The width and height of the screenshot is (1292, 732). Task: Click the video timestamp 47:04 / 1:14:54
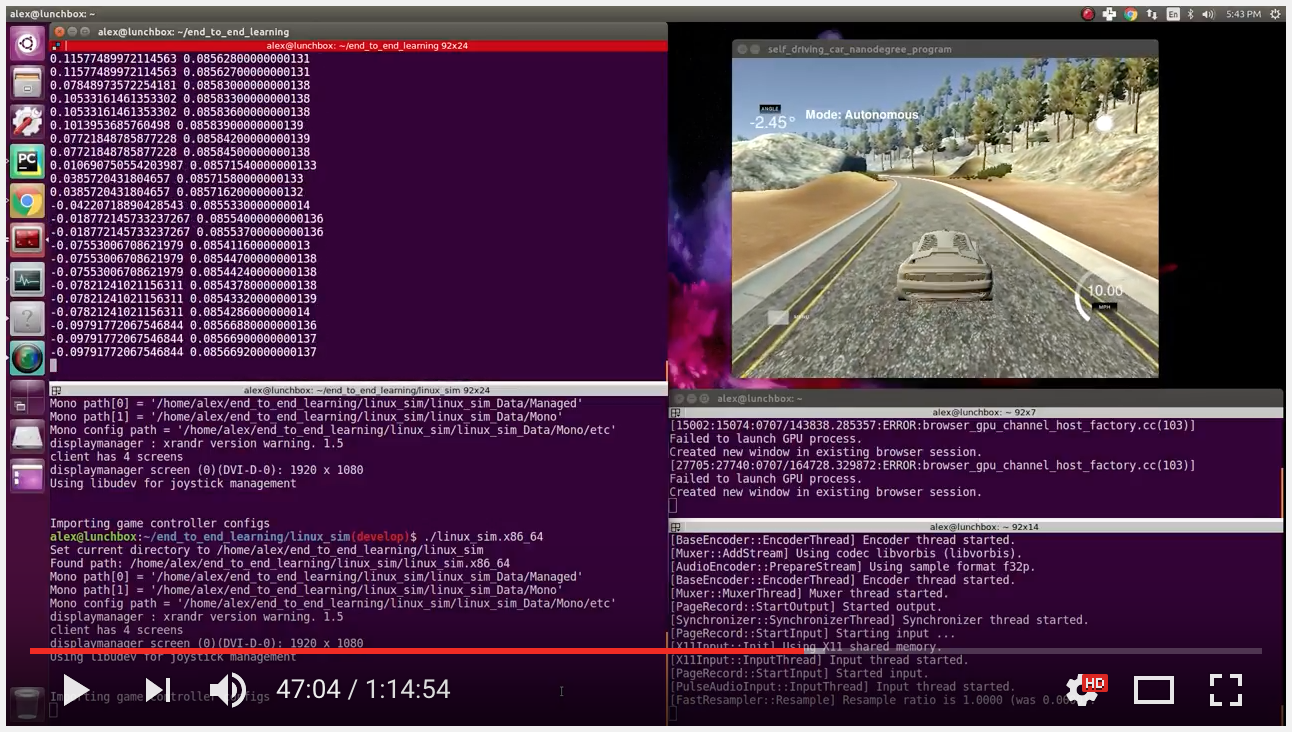[363, 689]
